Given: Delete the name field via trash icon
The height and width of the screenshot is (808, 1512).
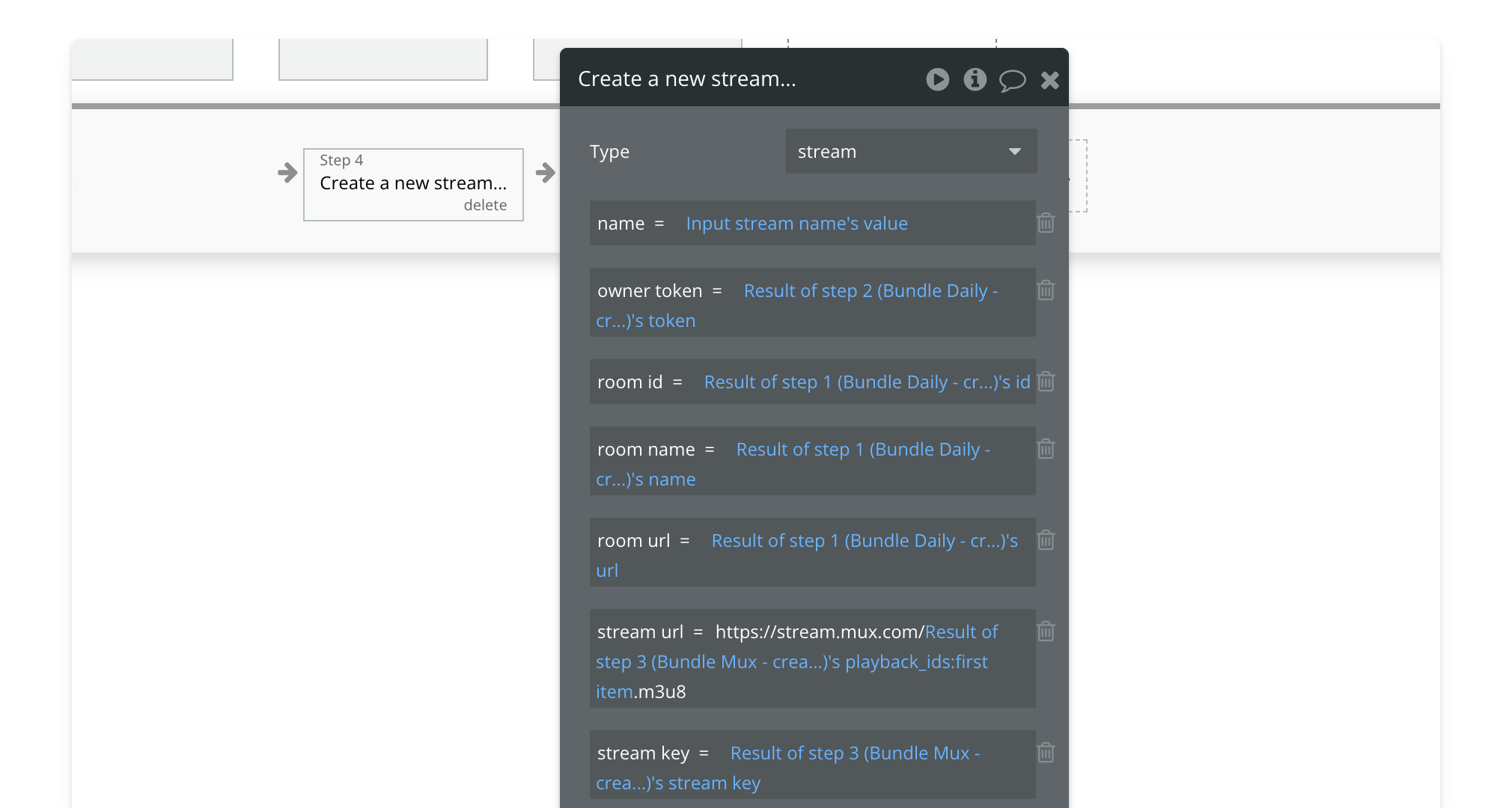Looking at the screenshot, I should (1046, 223).
